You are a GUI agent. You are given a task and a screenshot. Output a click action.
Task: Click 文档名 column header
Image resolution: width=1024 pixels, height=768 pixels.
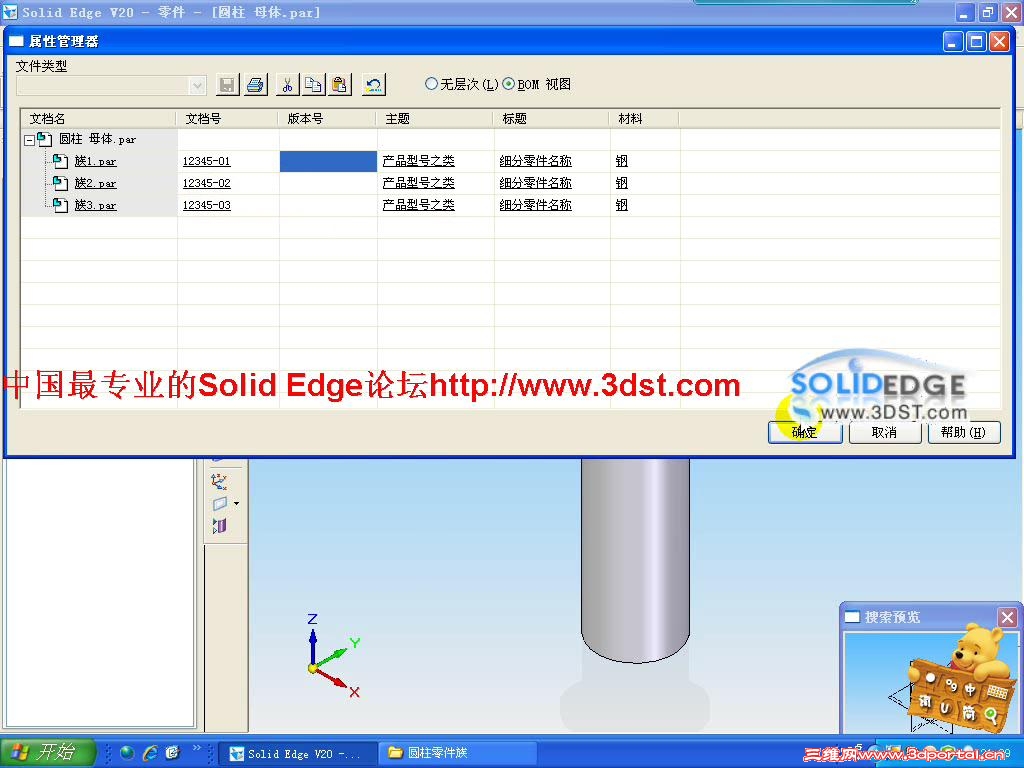tap(98, 119)
